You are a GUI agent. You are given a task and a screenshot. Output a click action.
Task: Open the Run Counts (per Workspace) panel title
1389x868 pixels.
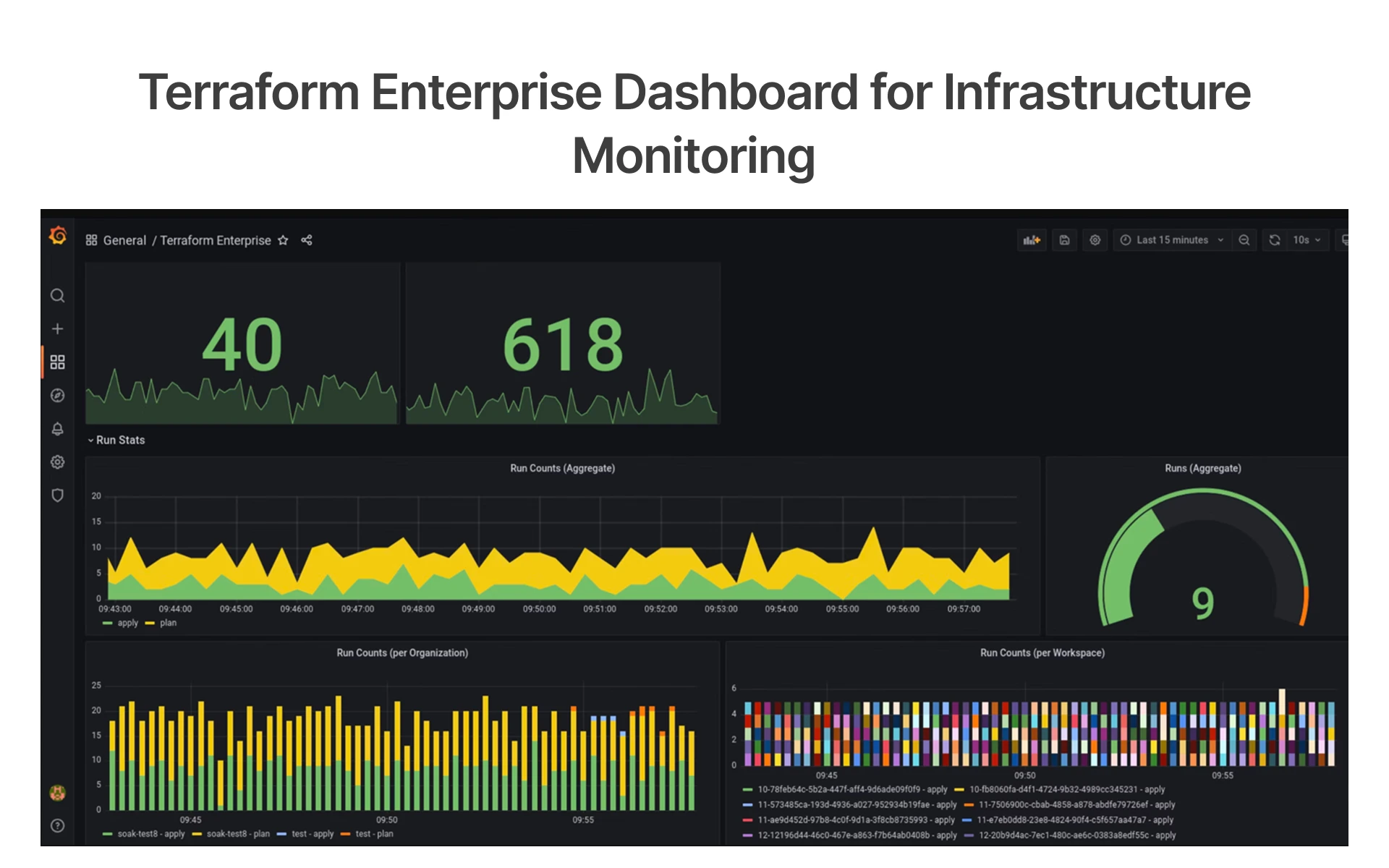click(x=1042, y=653)
